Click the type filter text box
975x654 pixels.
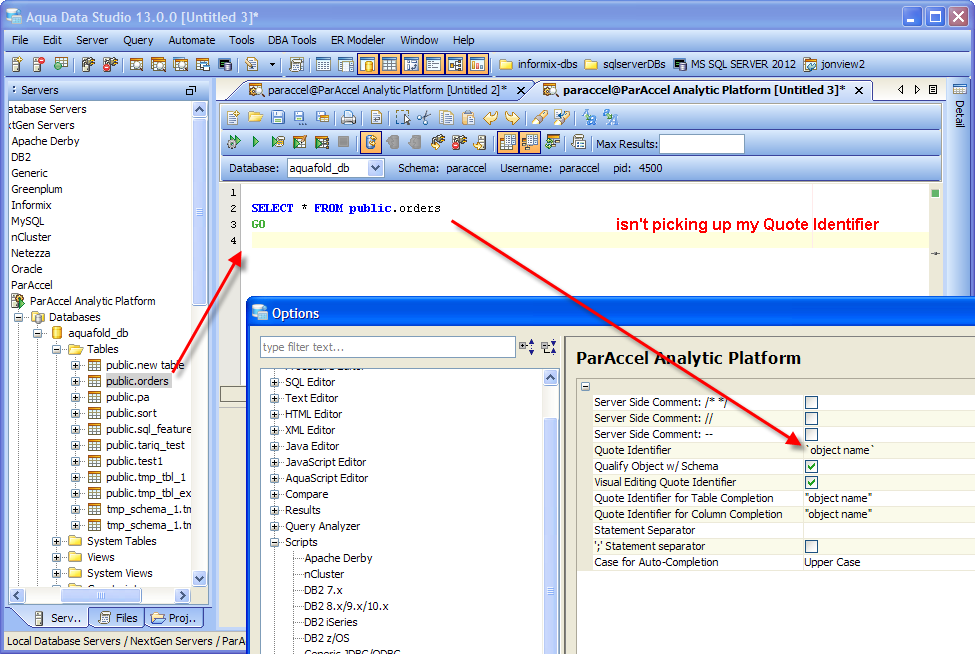coord(388,347)
